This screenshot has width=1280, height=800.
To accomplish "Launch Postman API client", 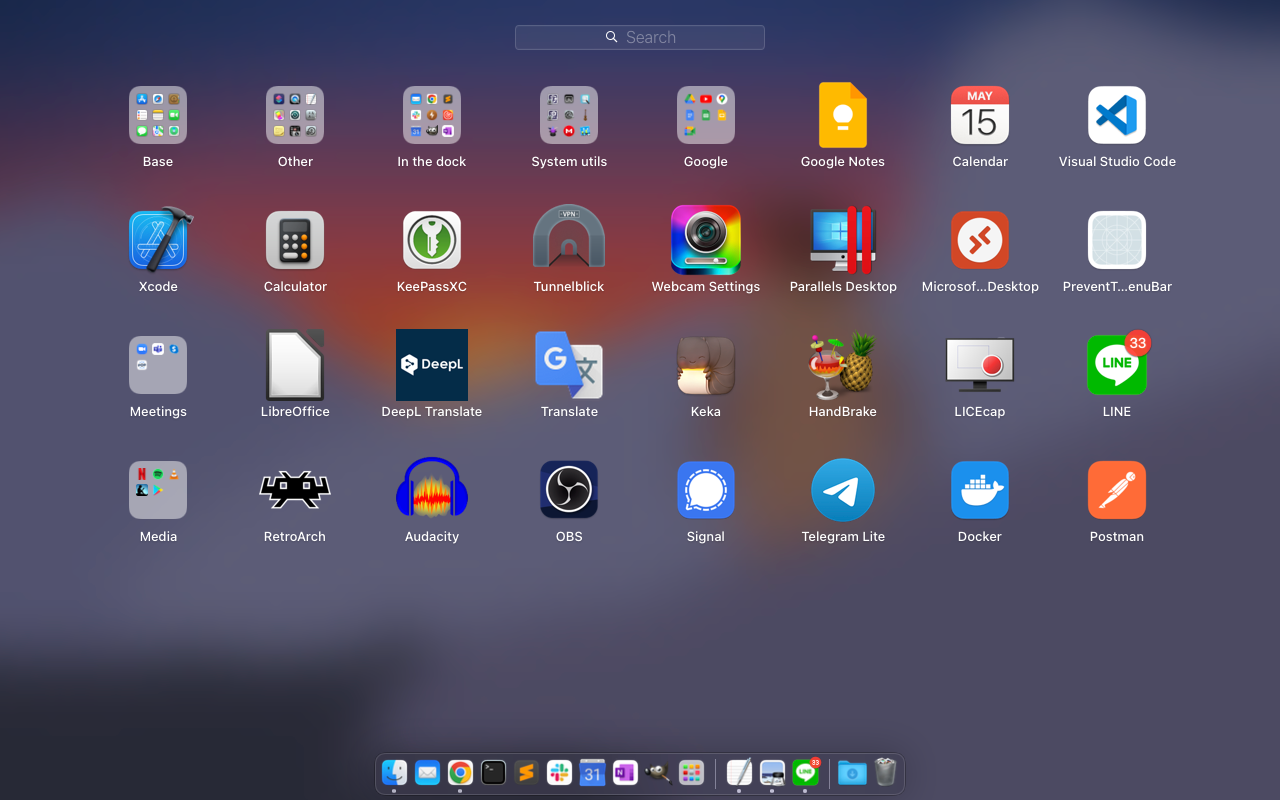I will (x=1117, y=490).
